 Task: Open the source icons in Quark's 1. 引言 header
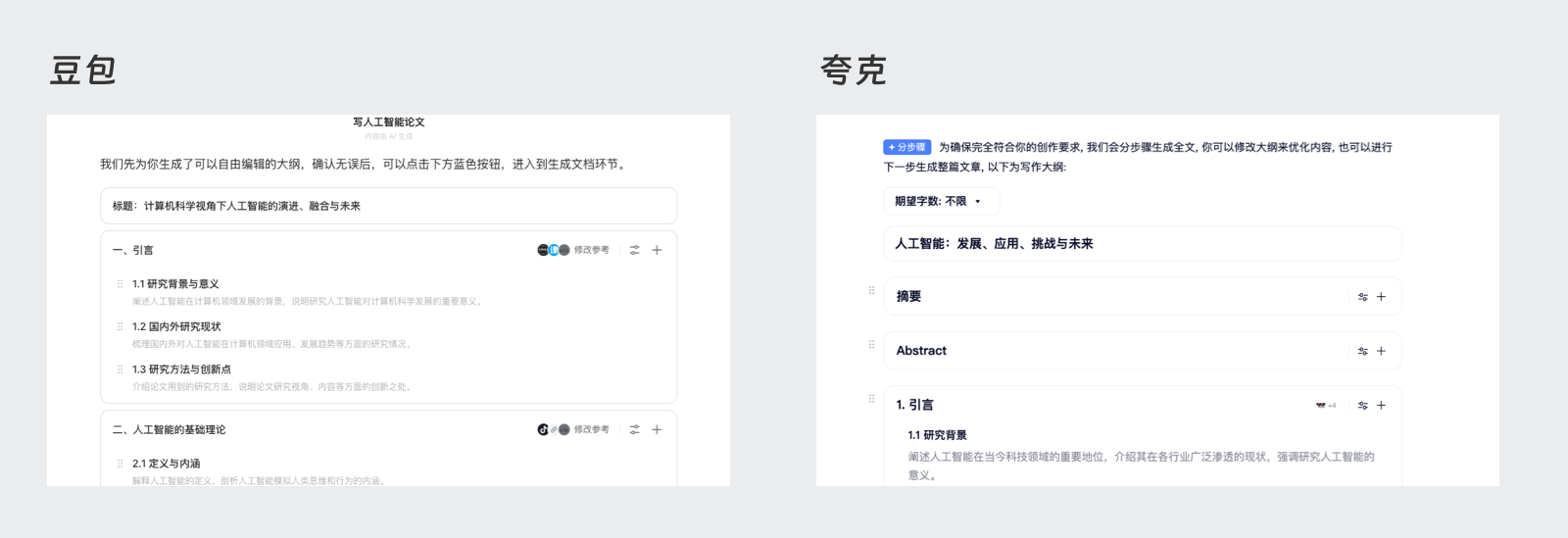(x=1326, y=405)
